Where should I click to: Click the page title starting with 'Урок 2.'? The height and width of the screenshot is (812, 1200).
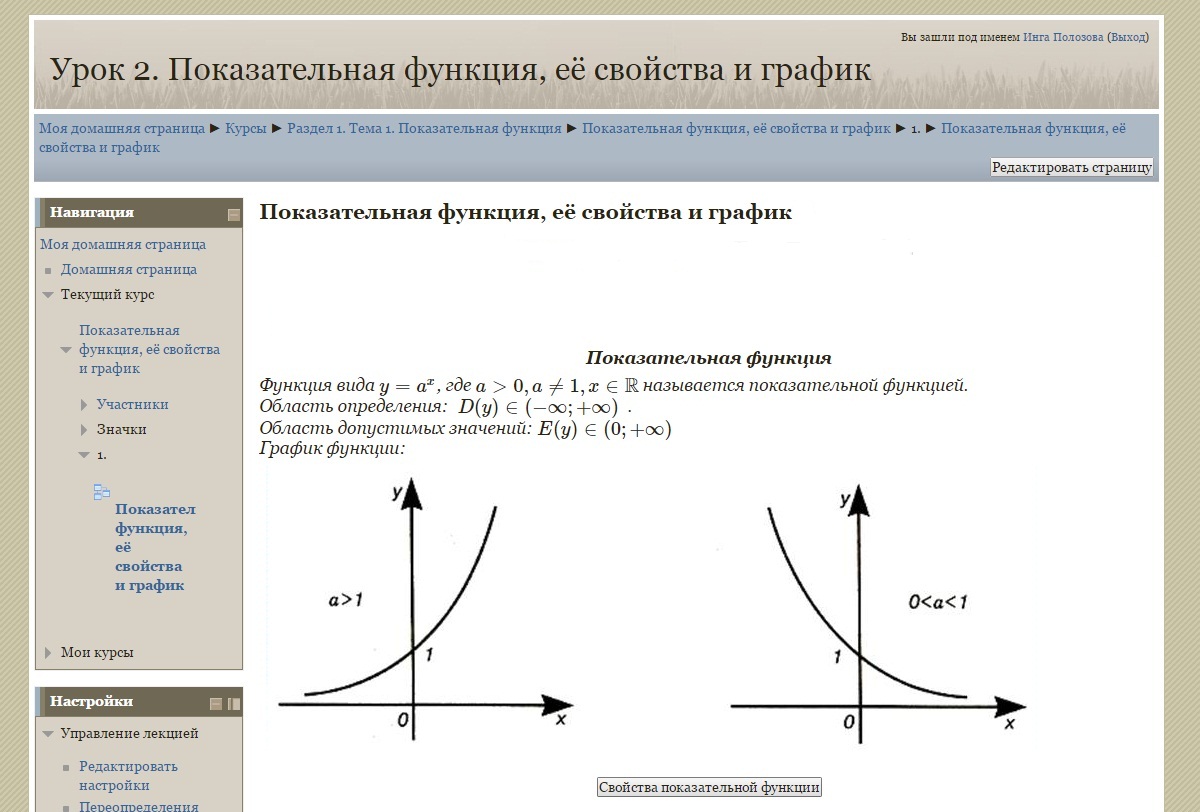460,70
